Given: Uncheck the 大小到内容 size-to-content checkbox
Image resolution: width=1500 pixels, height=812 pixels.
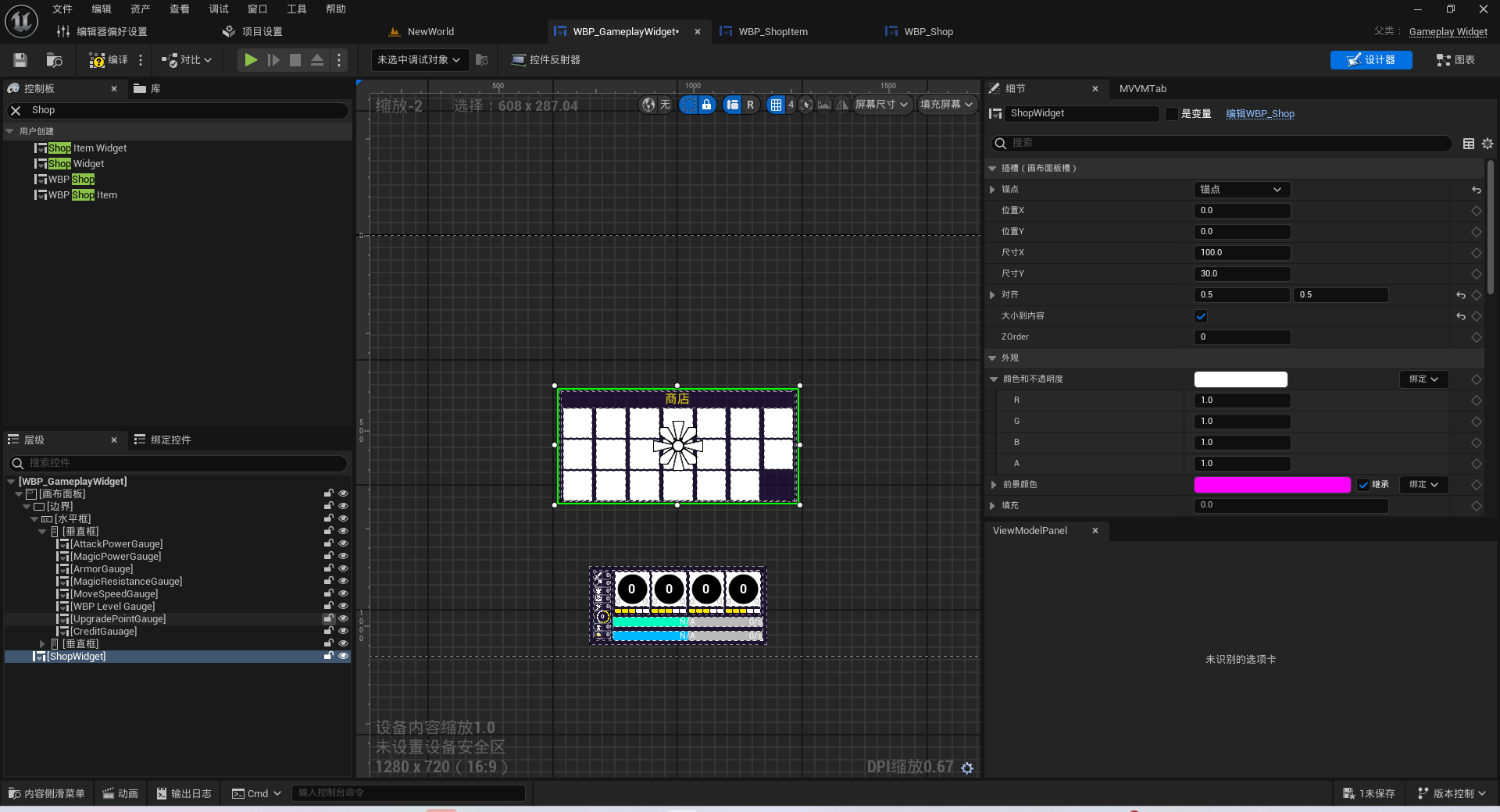Looking at the screenshot, I should pyautogui.click(x=1201, y=316).
